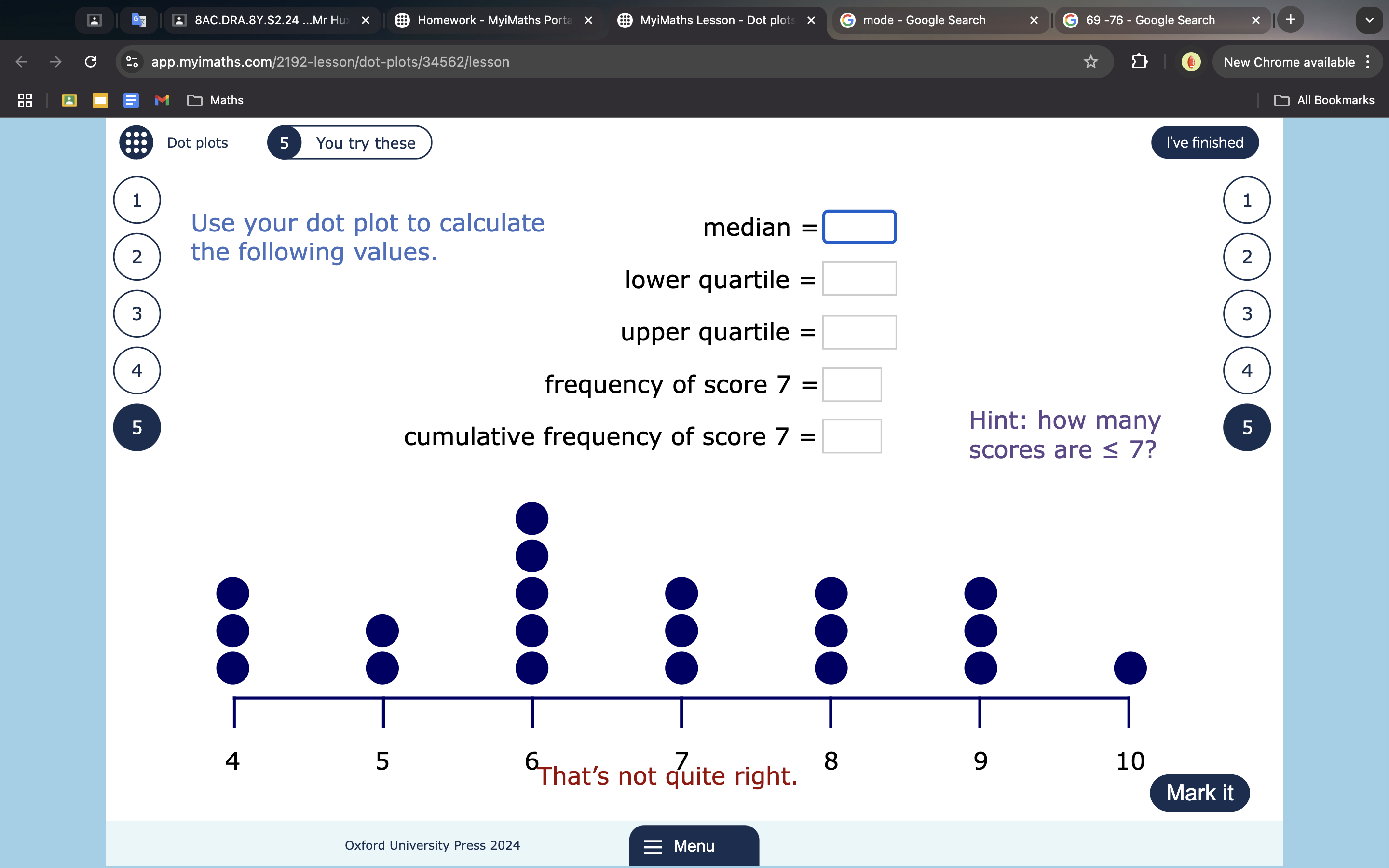
Task: Open Chrome three-dot menu
Action: 1368,61
